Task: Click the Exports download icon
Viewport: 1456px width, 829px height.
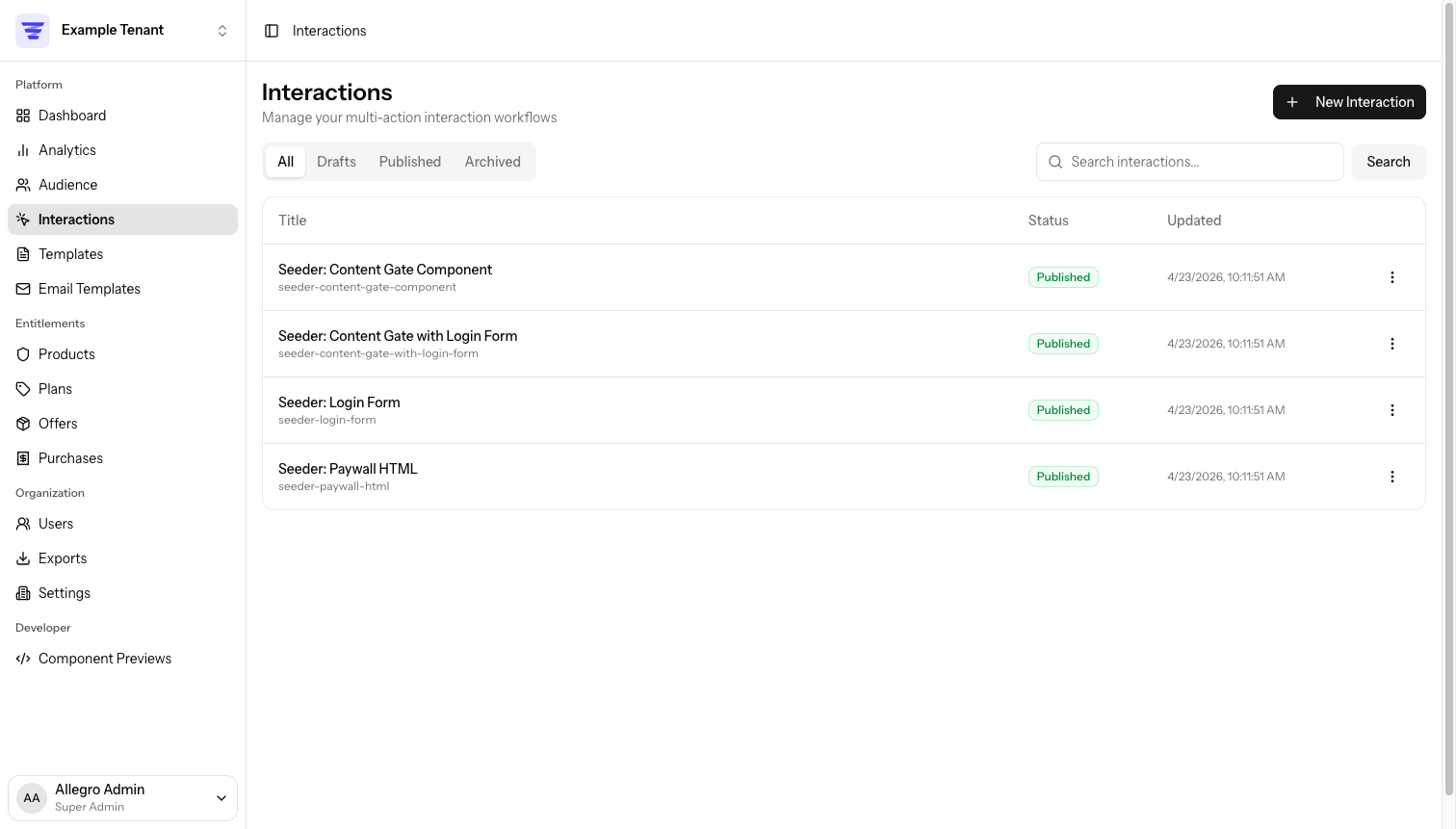Action: pos(23,558)
